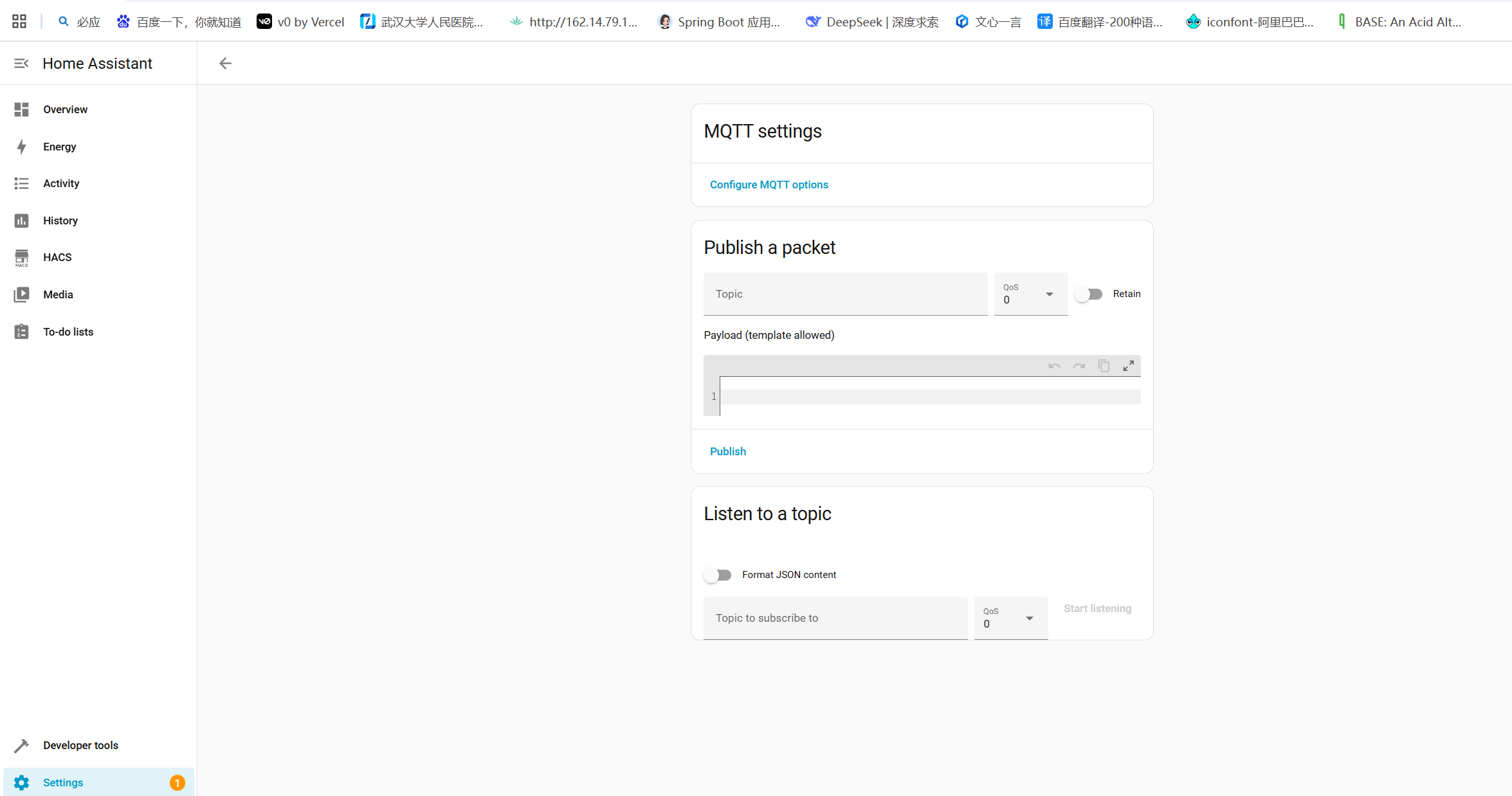1512x796 pixels.
Task: Open HACS from the sidebar
Action: (57, 257)
